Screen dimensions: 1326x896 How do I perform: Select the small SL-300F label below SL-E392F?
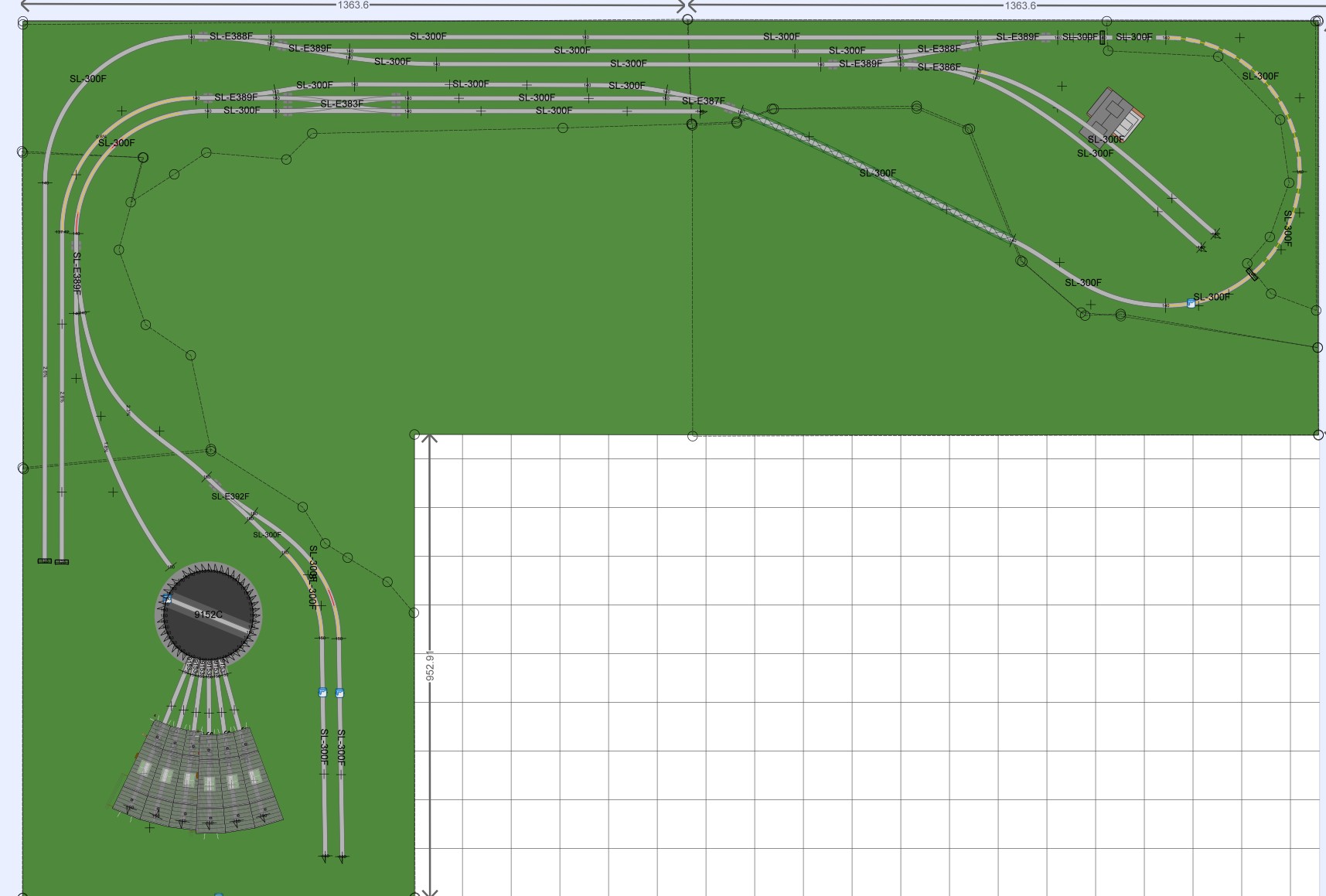tap(268, 535)
